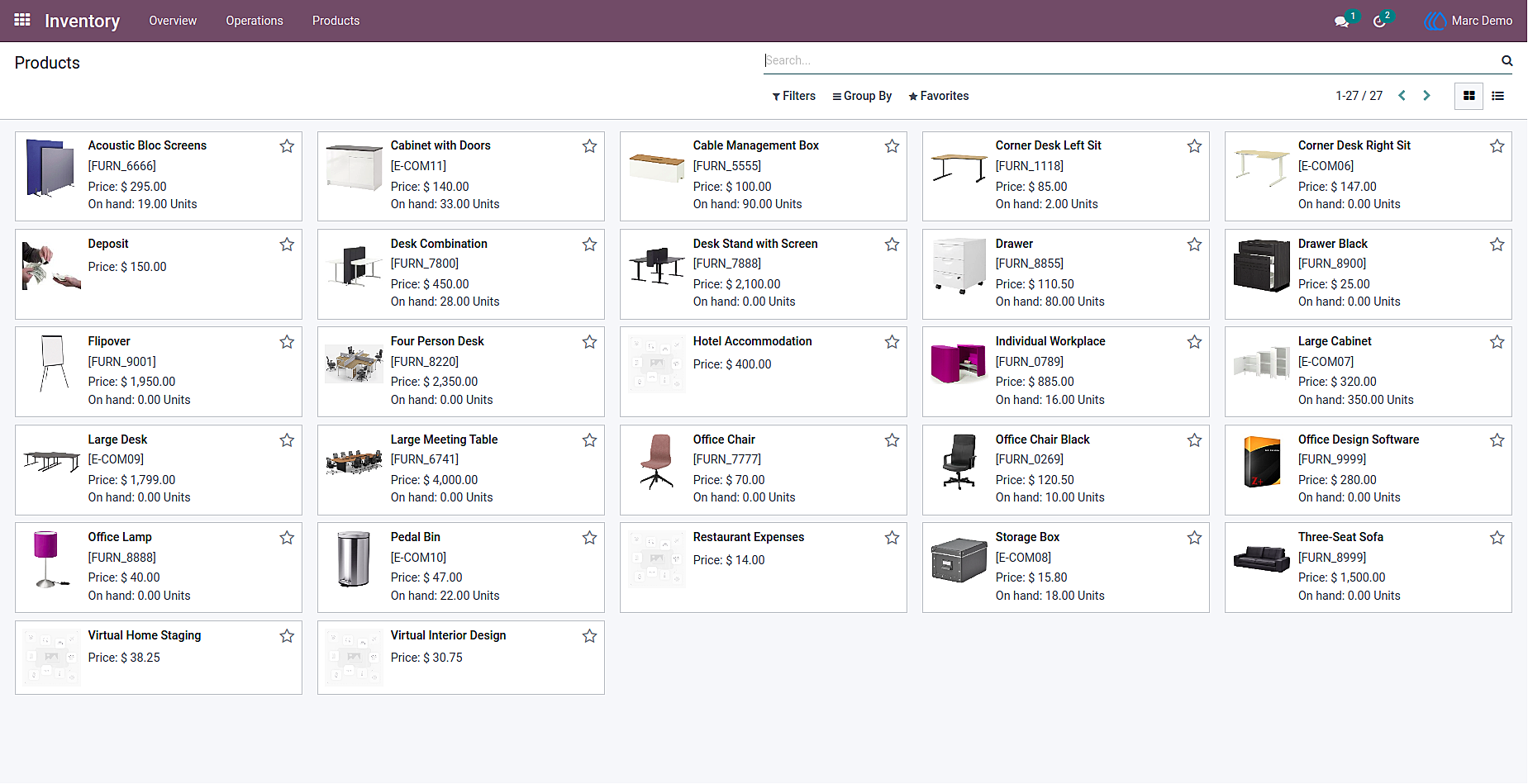Click the Office Lamp product thumbnail
This screenshot has height=784, width=1528.
coord(52,558)
